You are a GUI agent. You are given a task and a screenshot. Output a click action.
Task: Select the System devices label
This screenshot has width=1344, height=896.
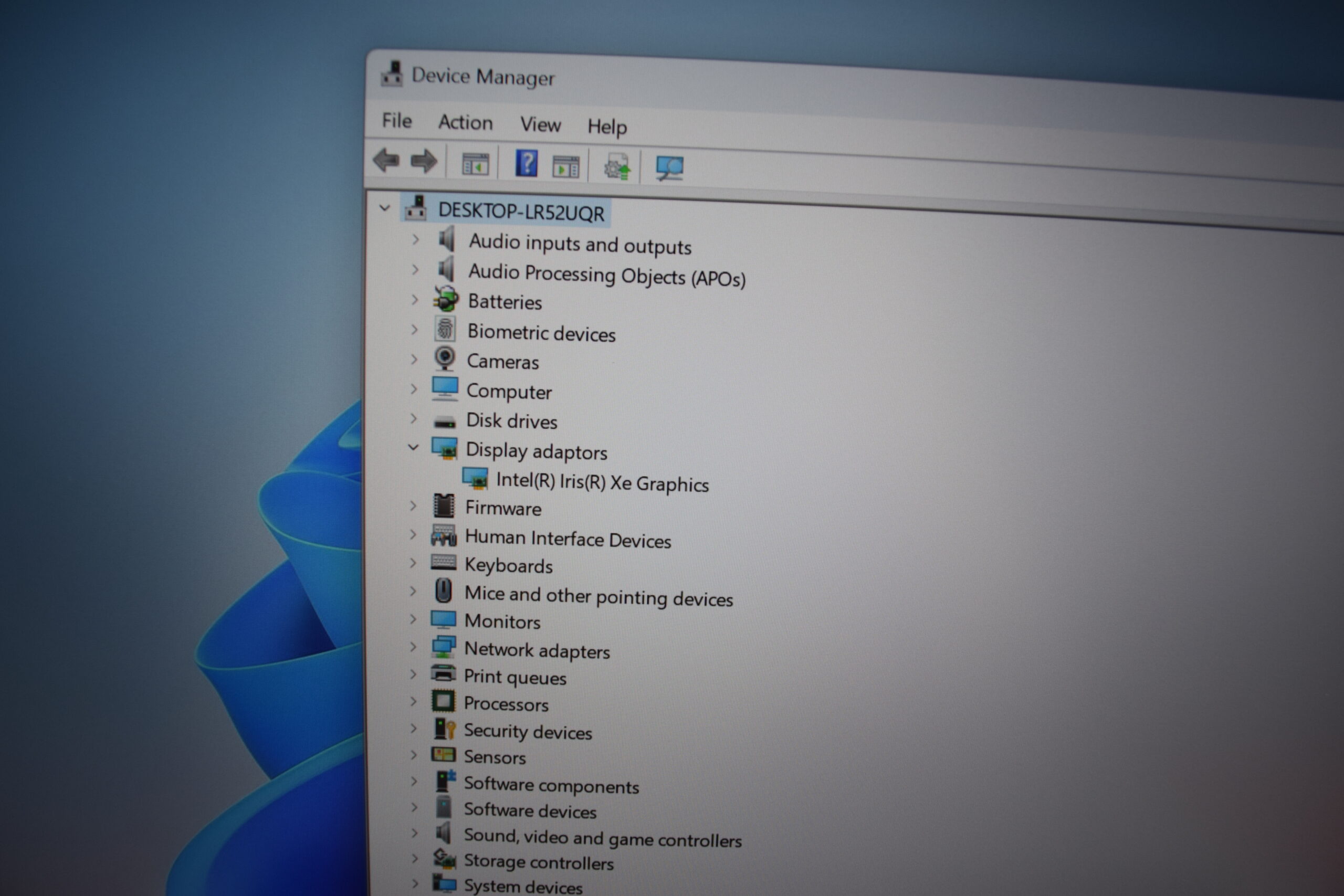point(523,886)
